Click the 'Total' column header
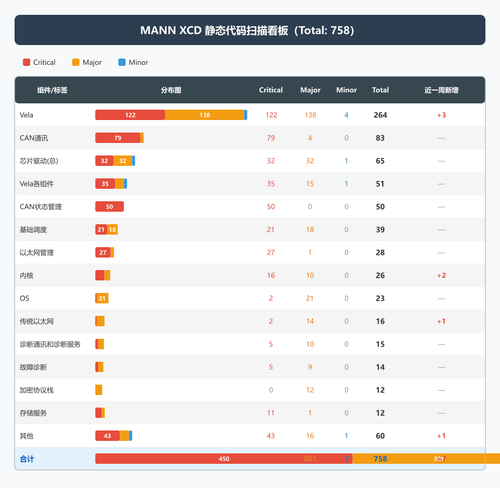The height and width of the screenshot is (488, 500). (380, 90)
